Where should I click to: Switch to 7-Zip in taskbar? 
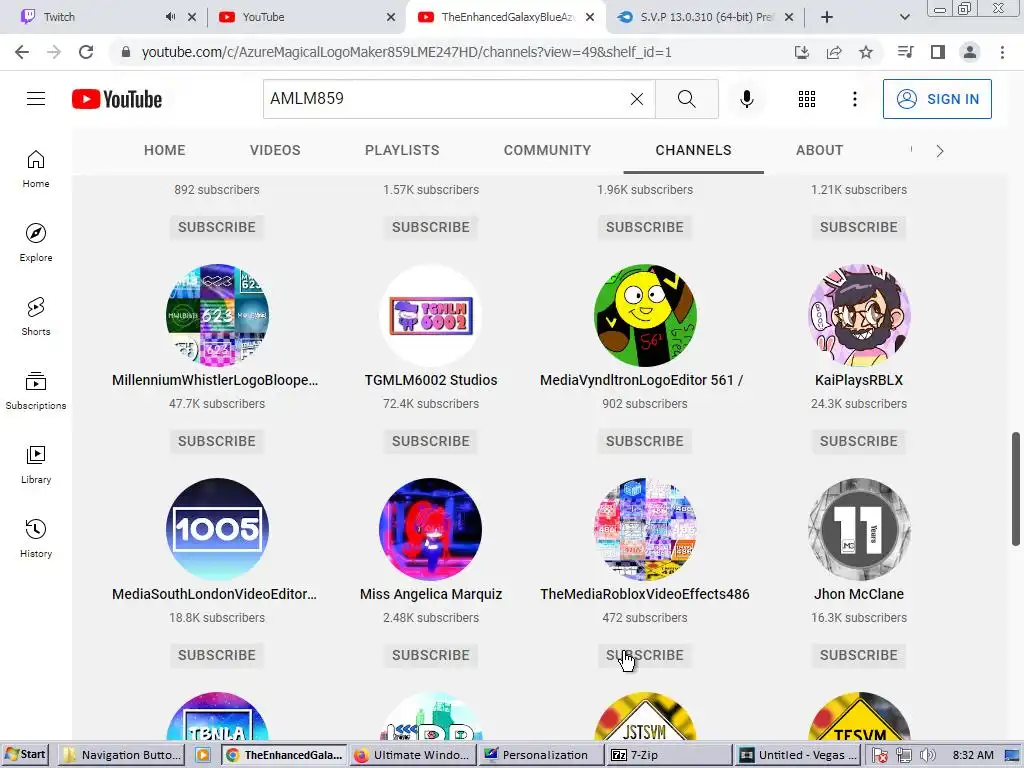pos(669,755)
